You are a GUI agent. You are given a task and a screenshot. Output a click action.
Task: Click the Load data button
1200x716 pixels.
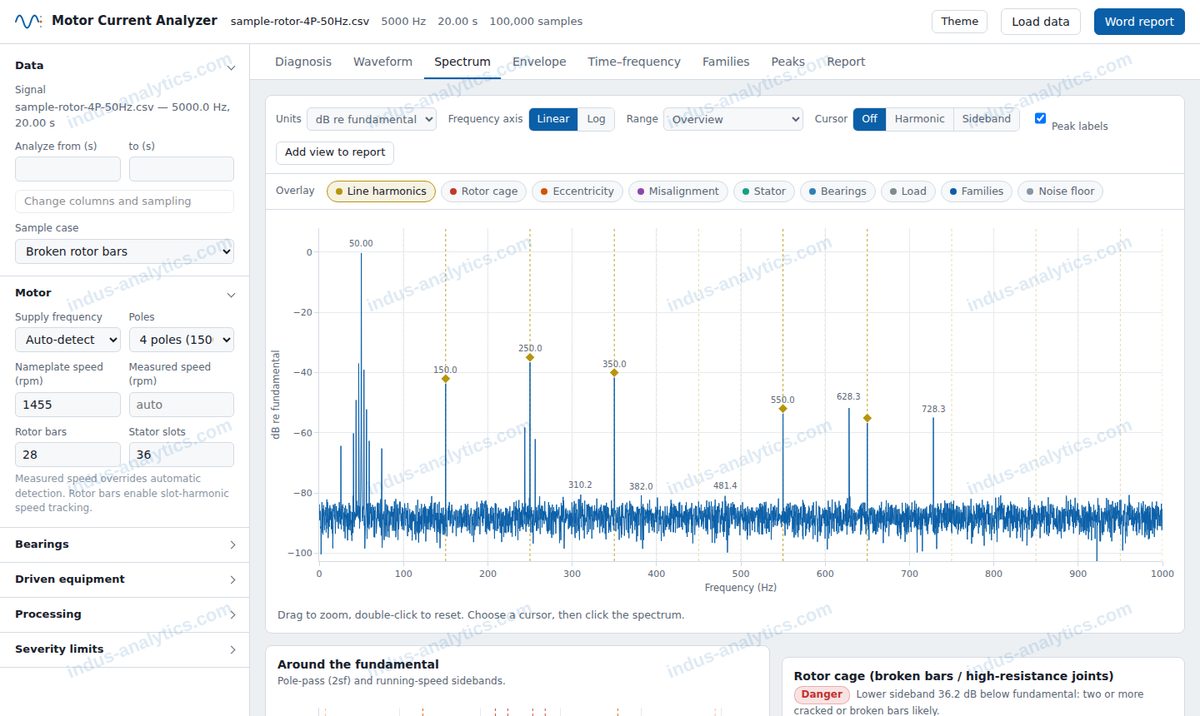point(1040,22)
